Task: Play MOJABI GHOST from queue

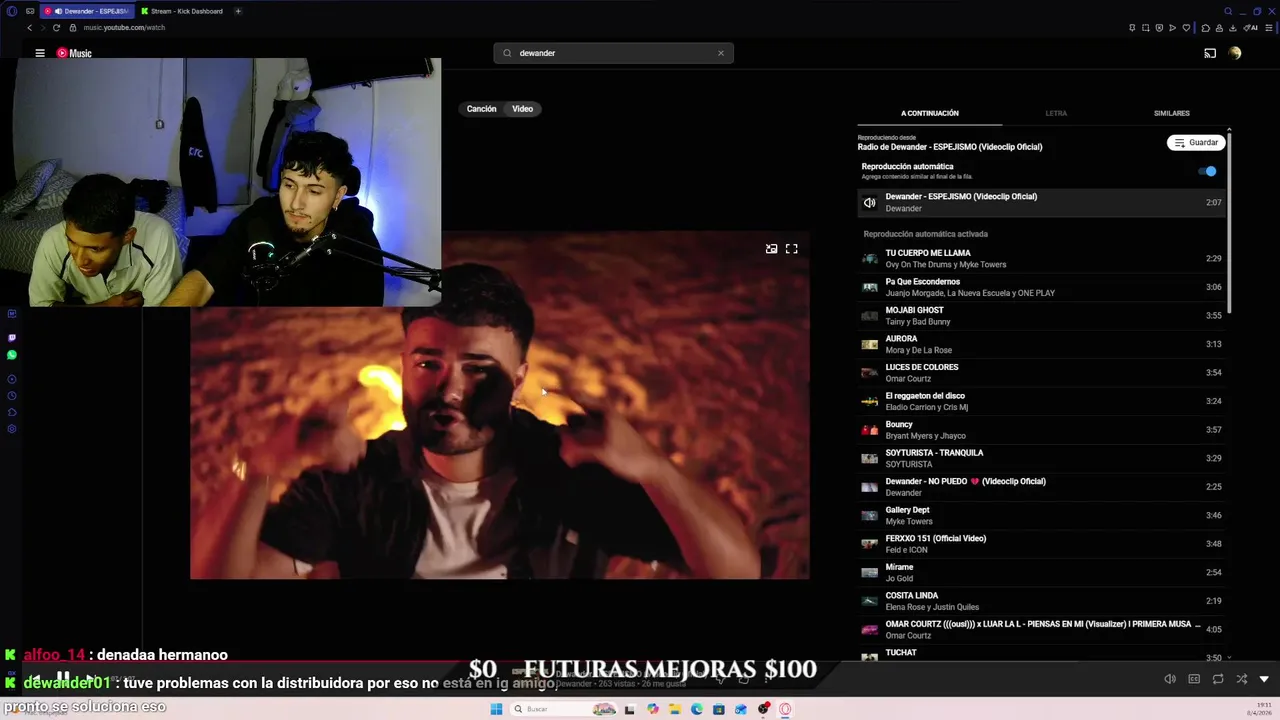Action: (x=1041, y=316)
